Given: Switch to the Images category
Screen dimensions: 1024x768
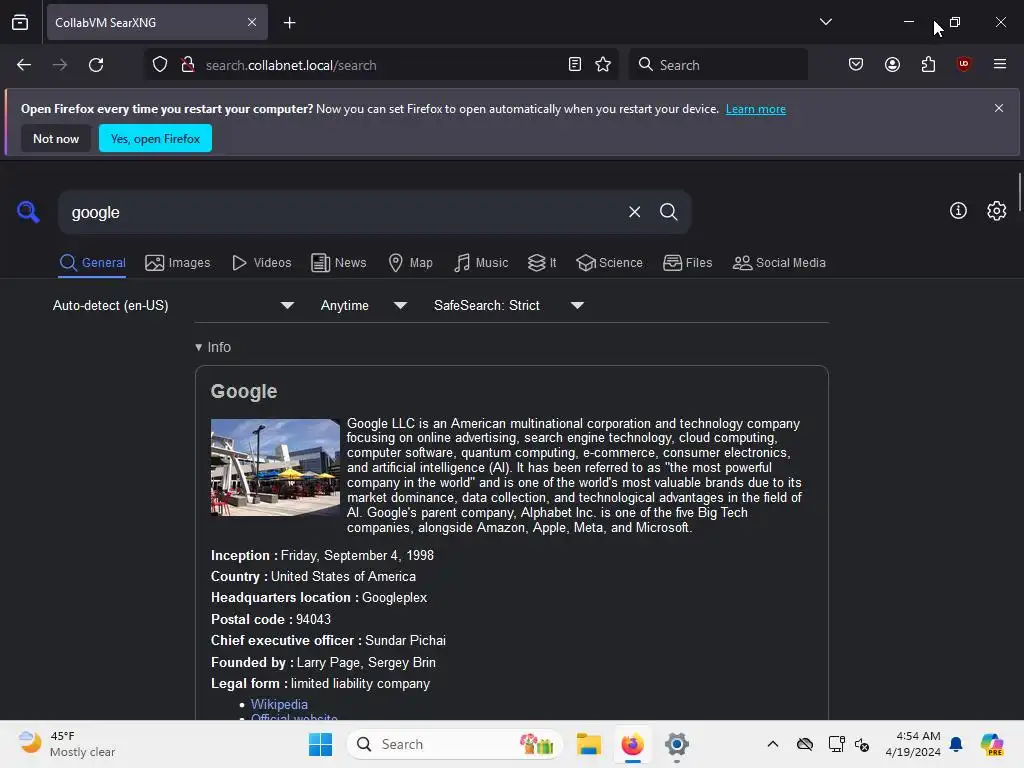Looking at the screenshot, I should (178, 263).
